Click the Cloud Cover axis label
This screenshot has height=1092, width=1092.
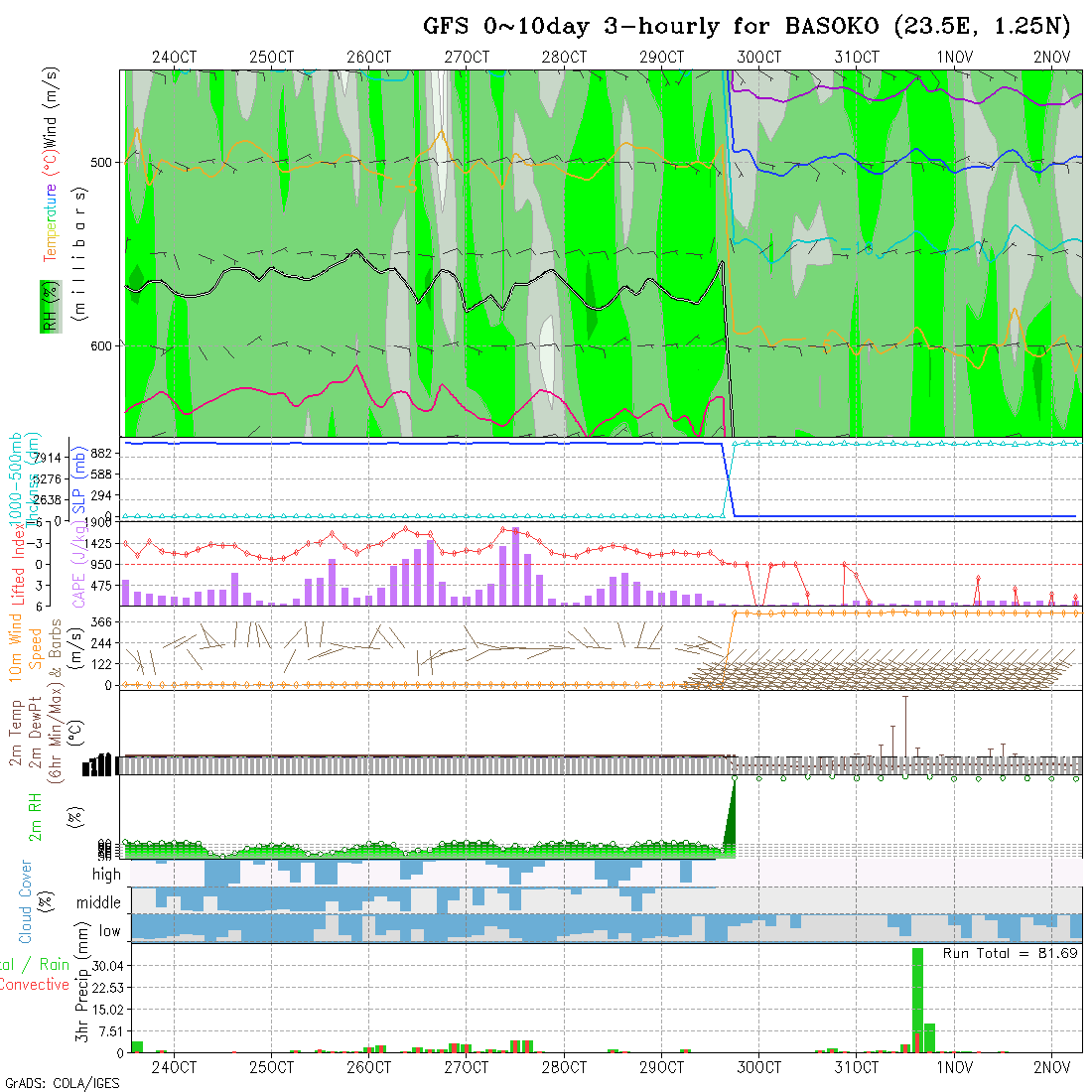pyautogui.click(x=26, y=901)
